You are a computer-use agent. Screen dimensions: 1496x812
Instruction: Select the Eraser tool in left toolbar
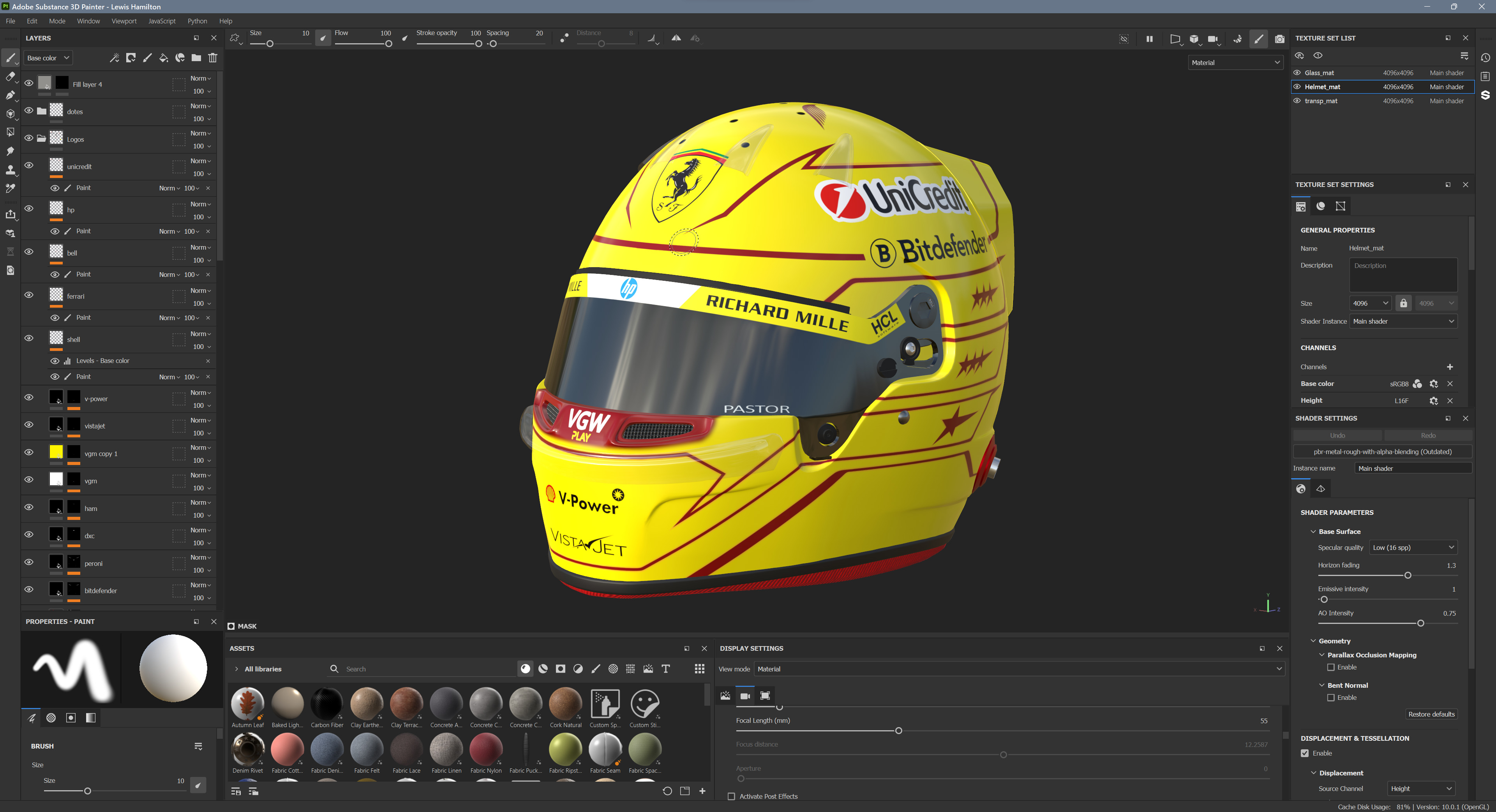pos(11,77)
